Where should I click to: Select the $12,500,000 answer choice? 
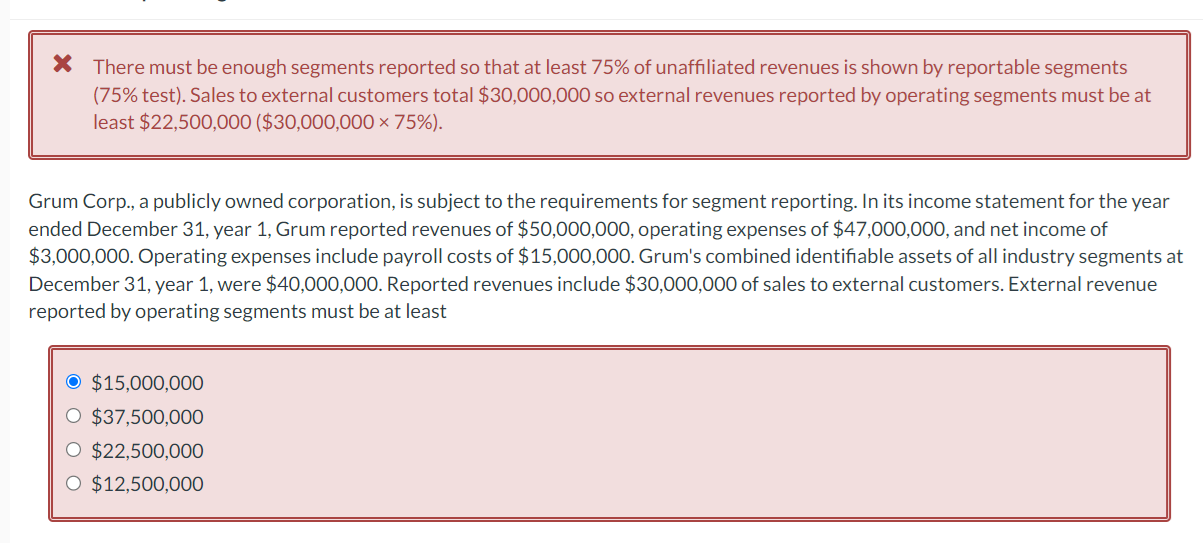pos(72,484)
